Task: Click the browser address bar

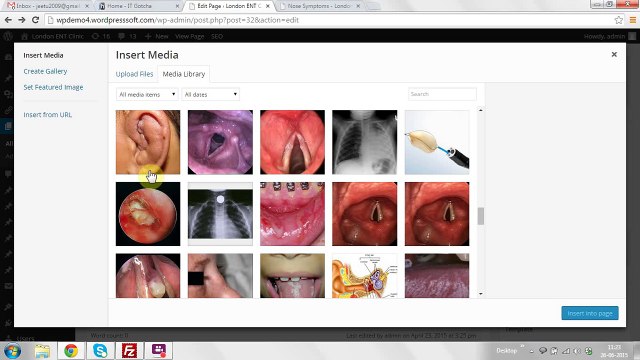Action: tap(327, 20)
